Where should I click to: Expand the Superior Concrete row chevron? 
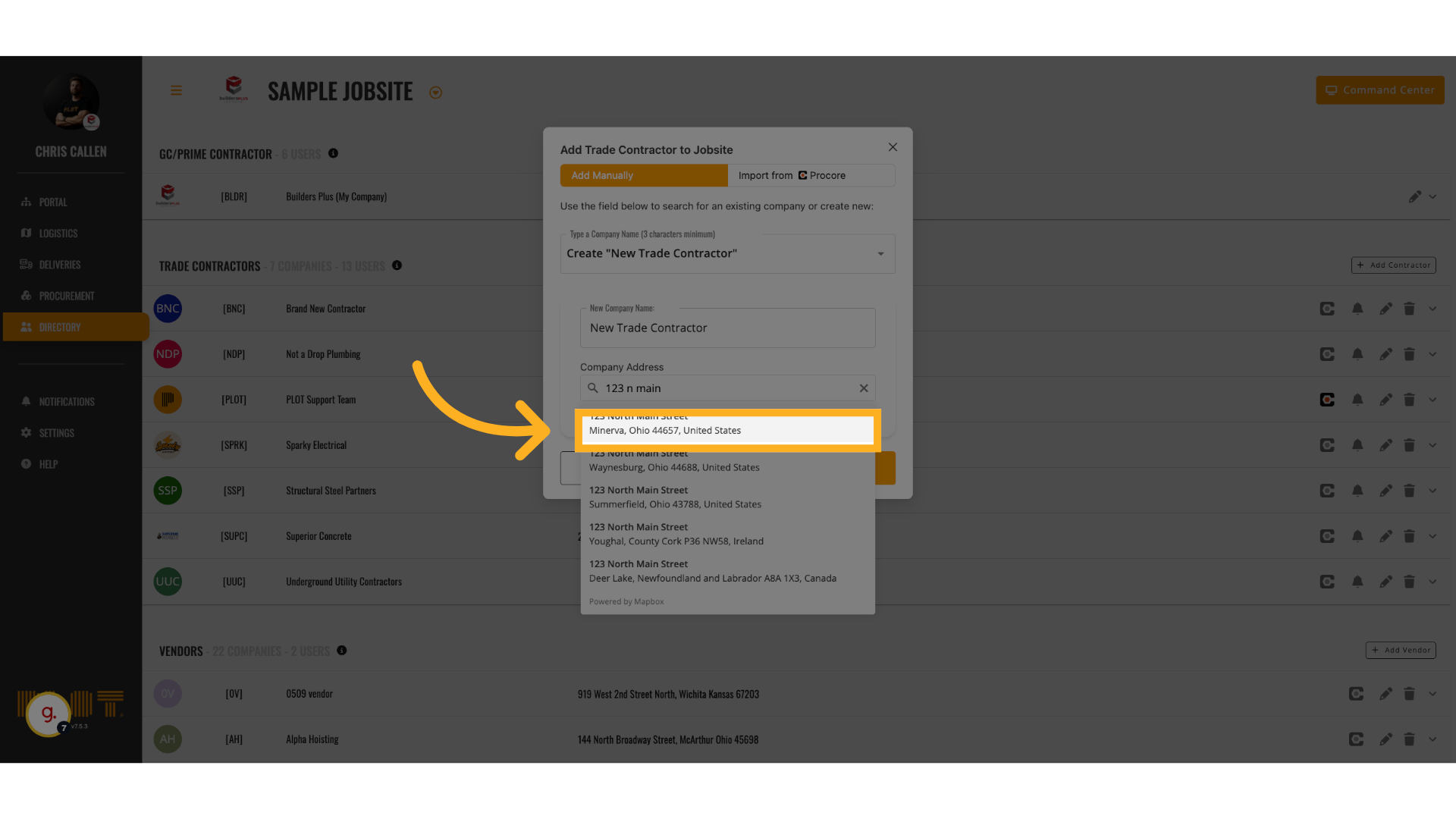point(1432,536)
